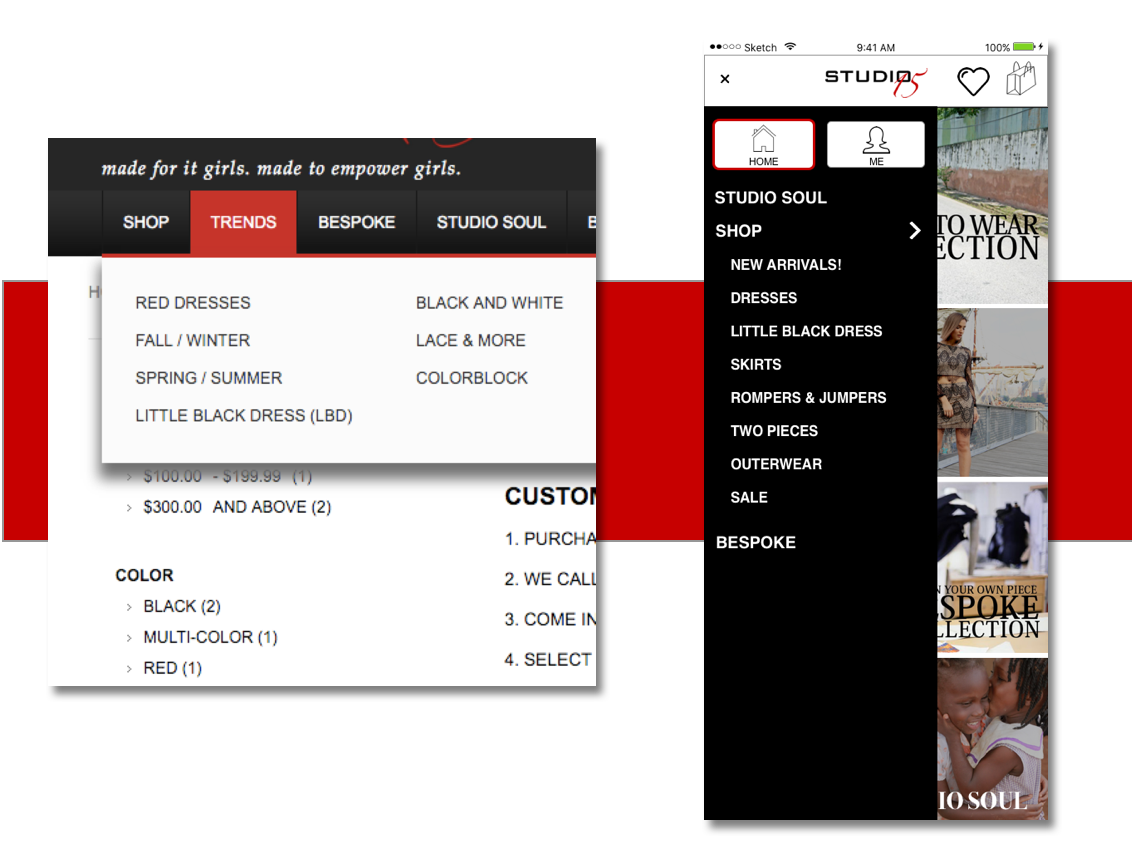Click the SHOP tab in desktop navigation
Viewport: 1132px width, 854px height.
click(x=146, y=222)
